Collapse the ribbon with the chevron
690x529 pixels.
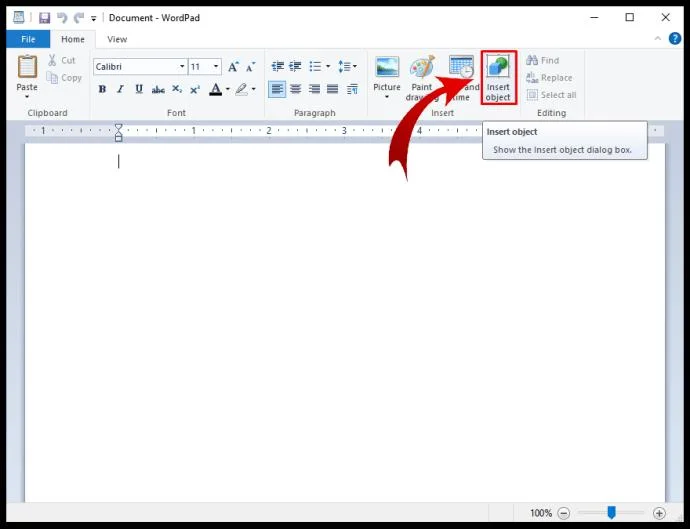657,39
